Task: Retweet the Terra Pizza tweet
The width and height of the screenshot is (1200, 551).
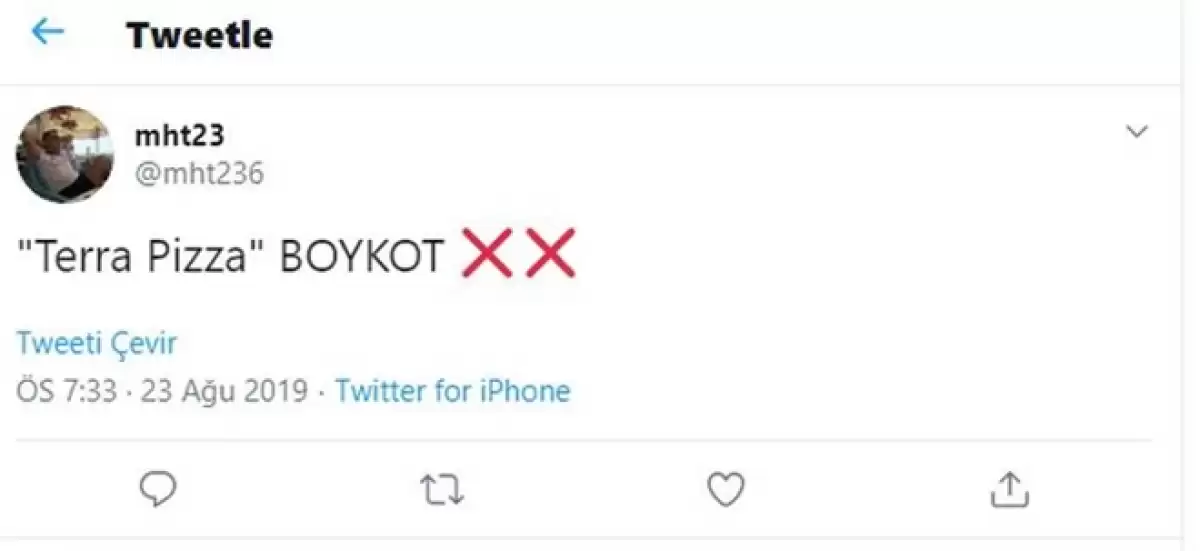Action: pyautogui.click(x=441, y=489)
